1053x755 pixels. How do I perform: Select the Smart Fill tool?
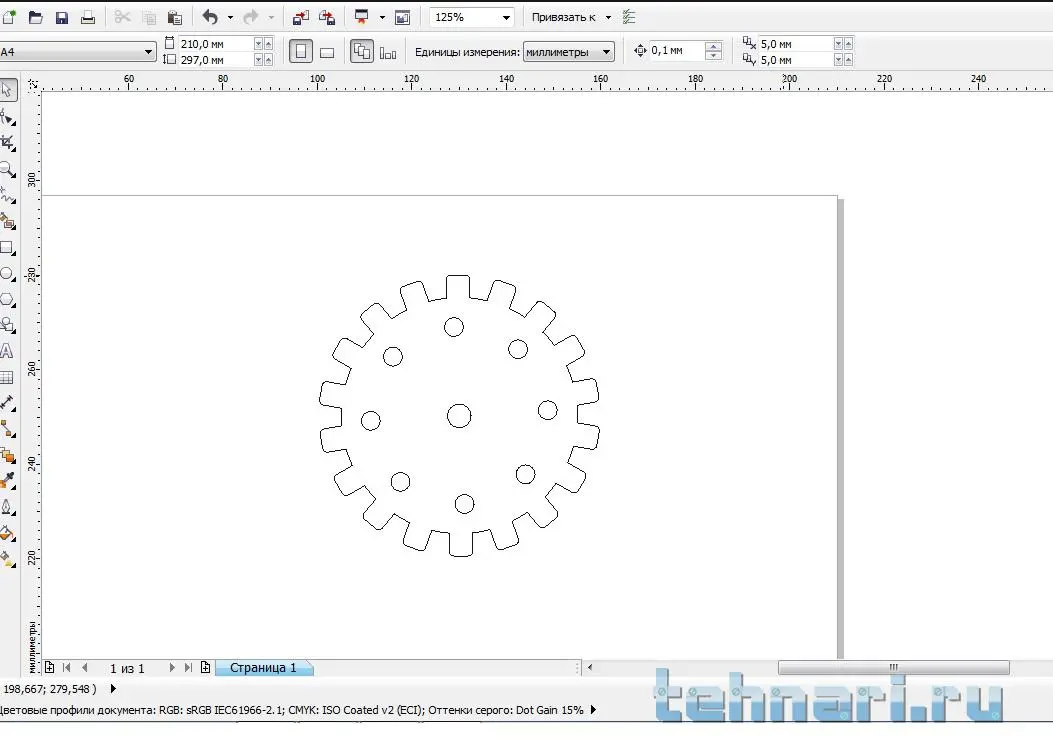(7, 221)
